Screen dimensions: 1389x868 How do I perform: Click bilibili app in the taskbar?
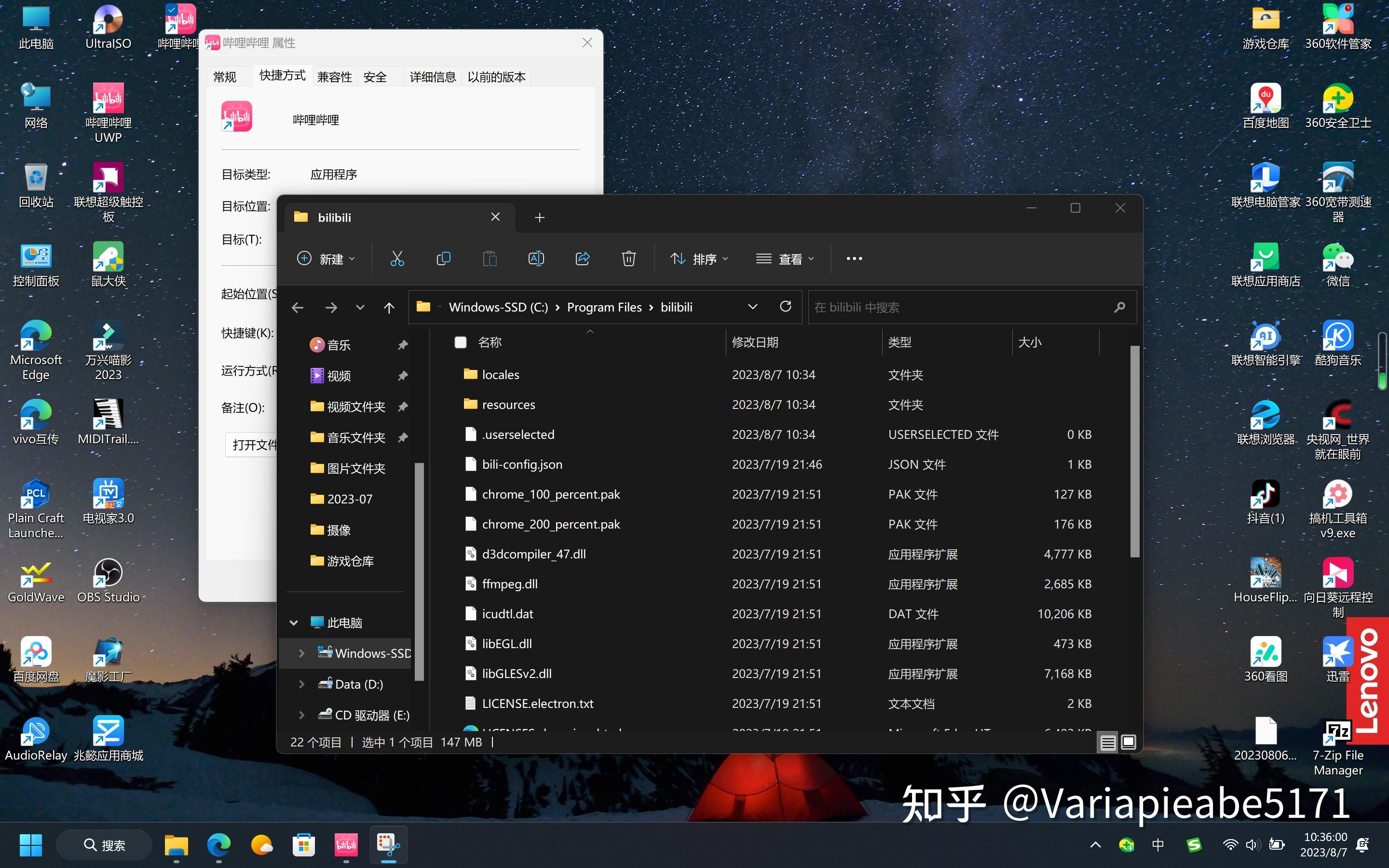click(x=346, y=845)
